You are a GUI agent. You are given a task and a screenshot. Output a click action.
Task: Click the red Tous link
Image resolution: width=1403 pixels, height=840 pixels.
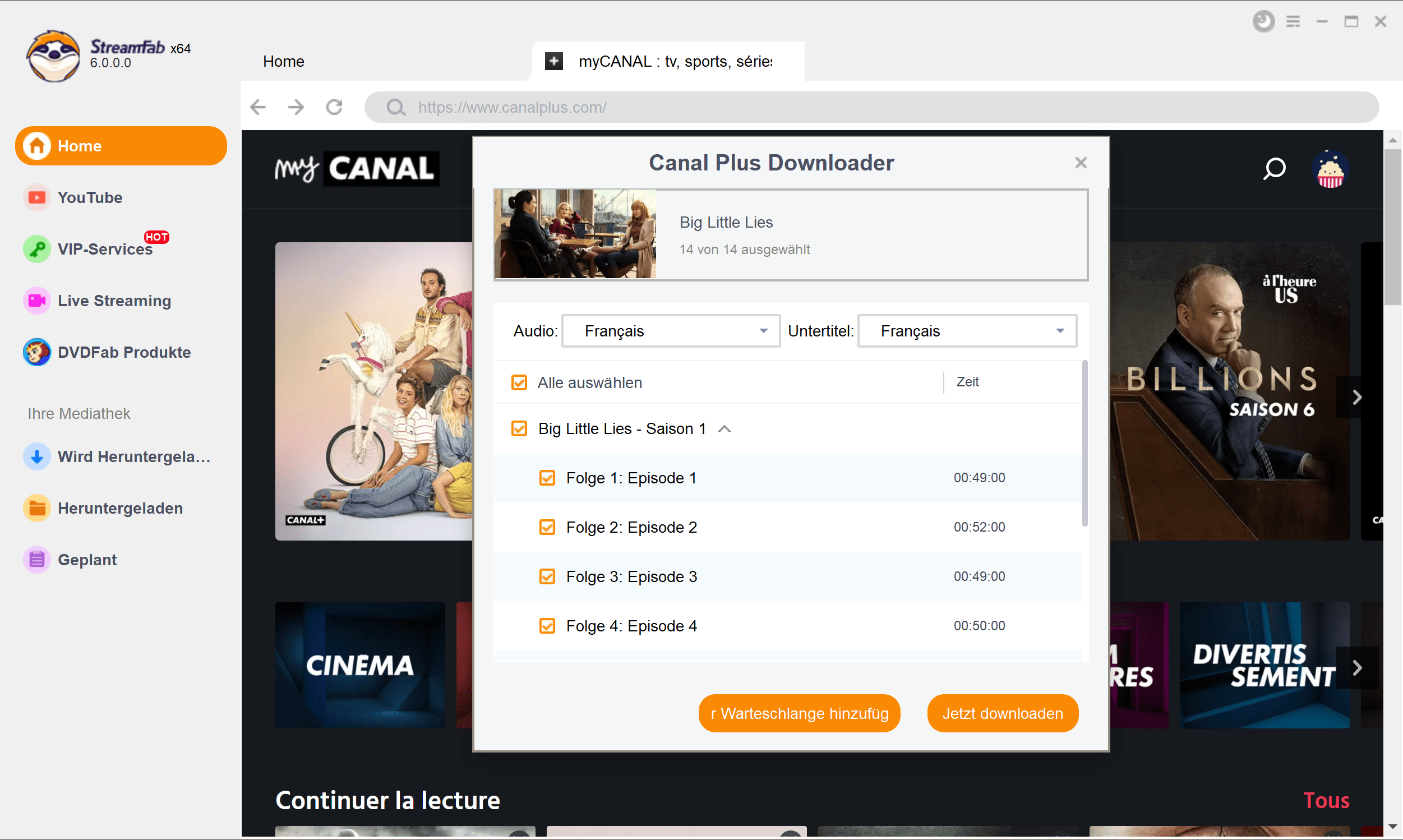pyautogui.click(x=1326, y=800)
